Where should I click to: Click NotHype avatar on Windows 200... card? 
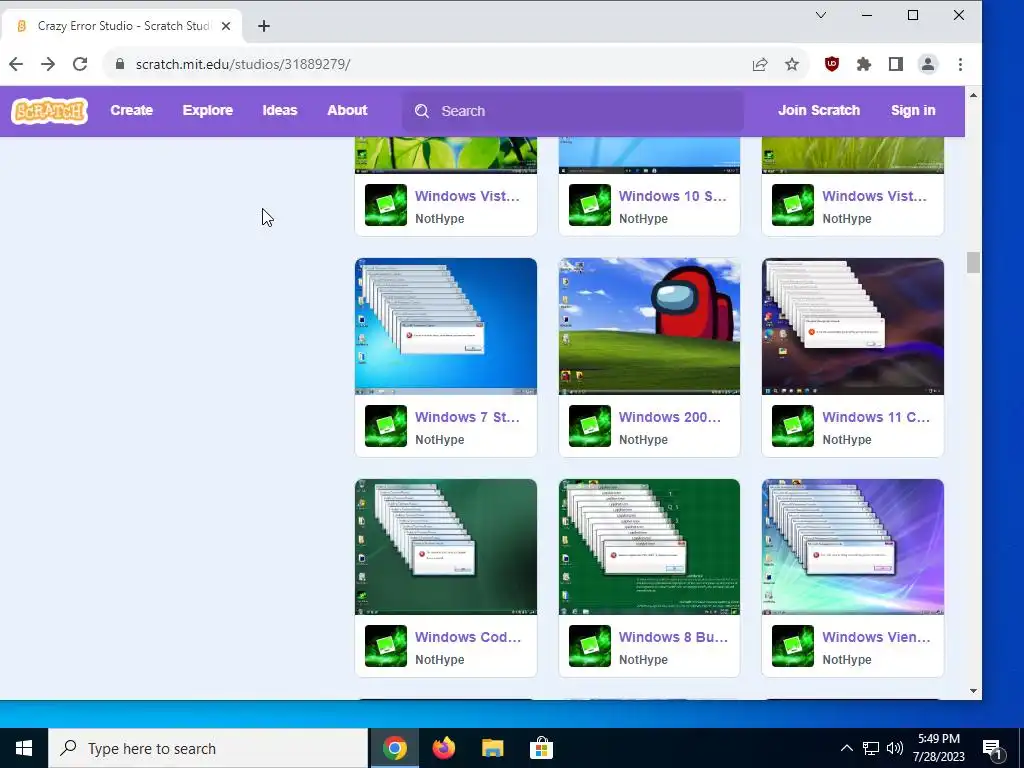pos(589,426)
